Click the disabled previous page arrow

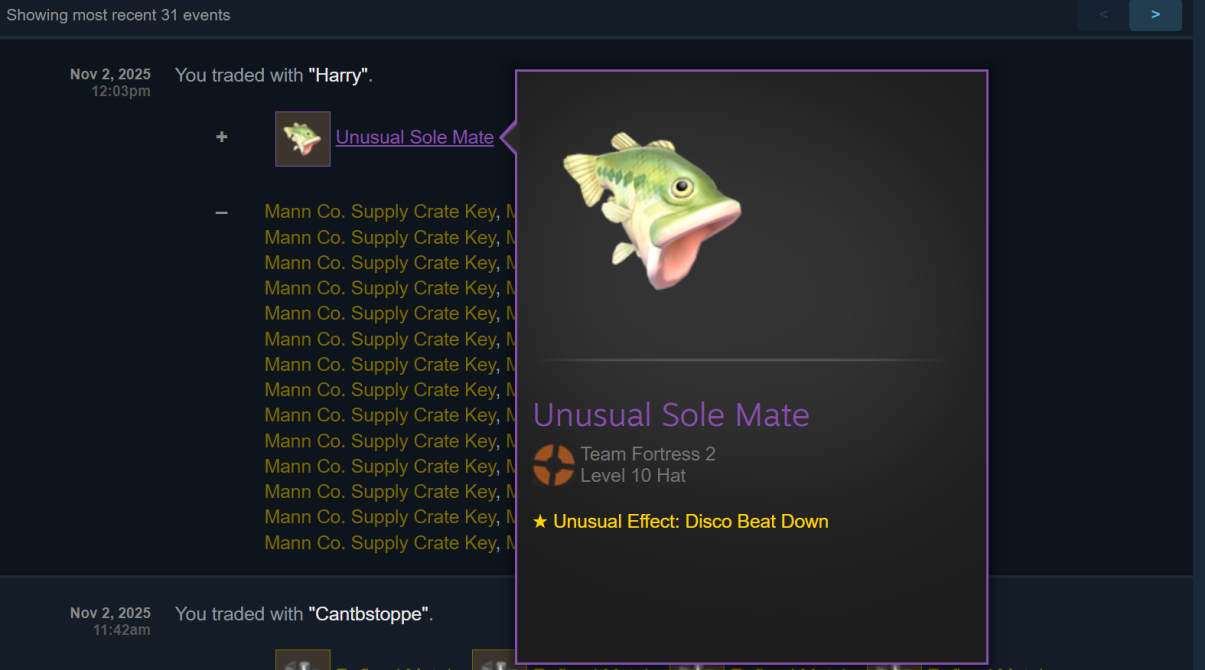(x=1103, y=15)
